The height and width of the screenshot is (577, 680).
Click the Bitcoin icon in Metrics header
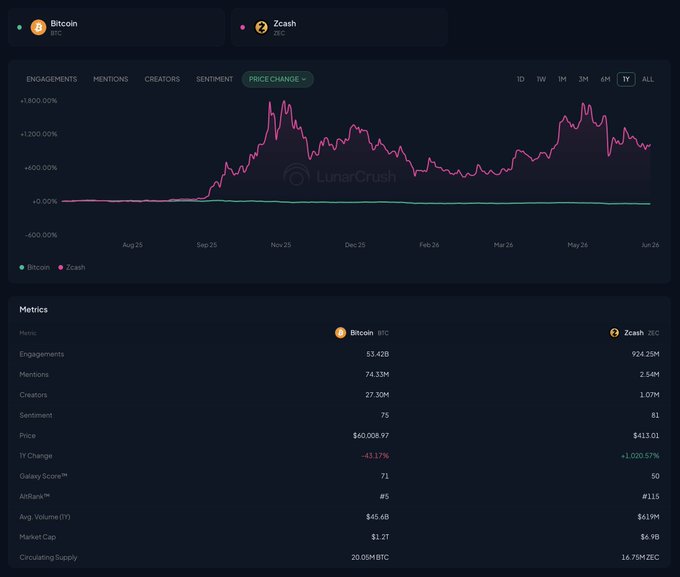[x=340, y=333]
